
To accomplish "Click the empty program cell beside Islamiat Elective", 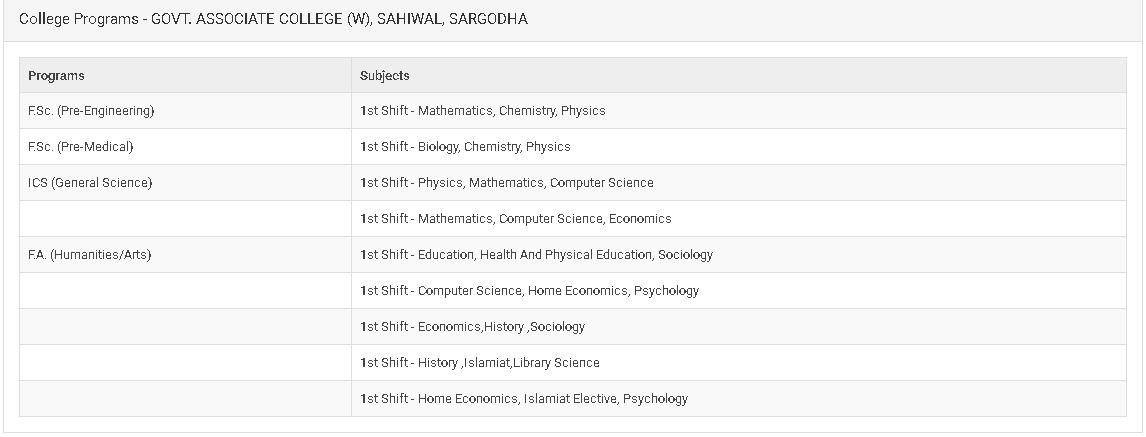I will pos(185,399).
